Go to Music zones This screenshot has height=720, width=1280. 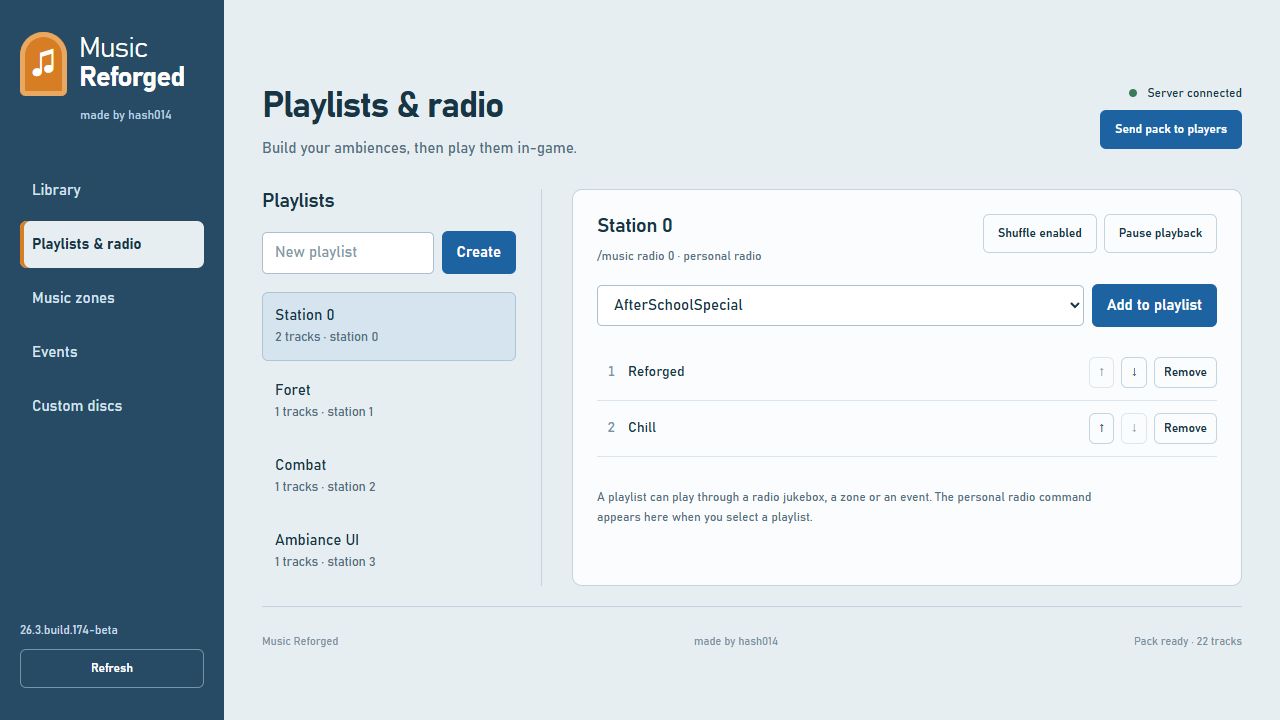[112, 298]
